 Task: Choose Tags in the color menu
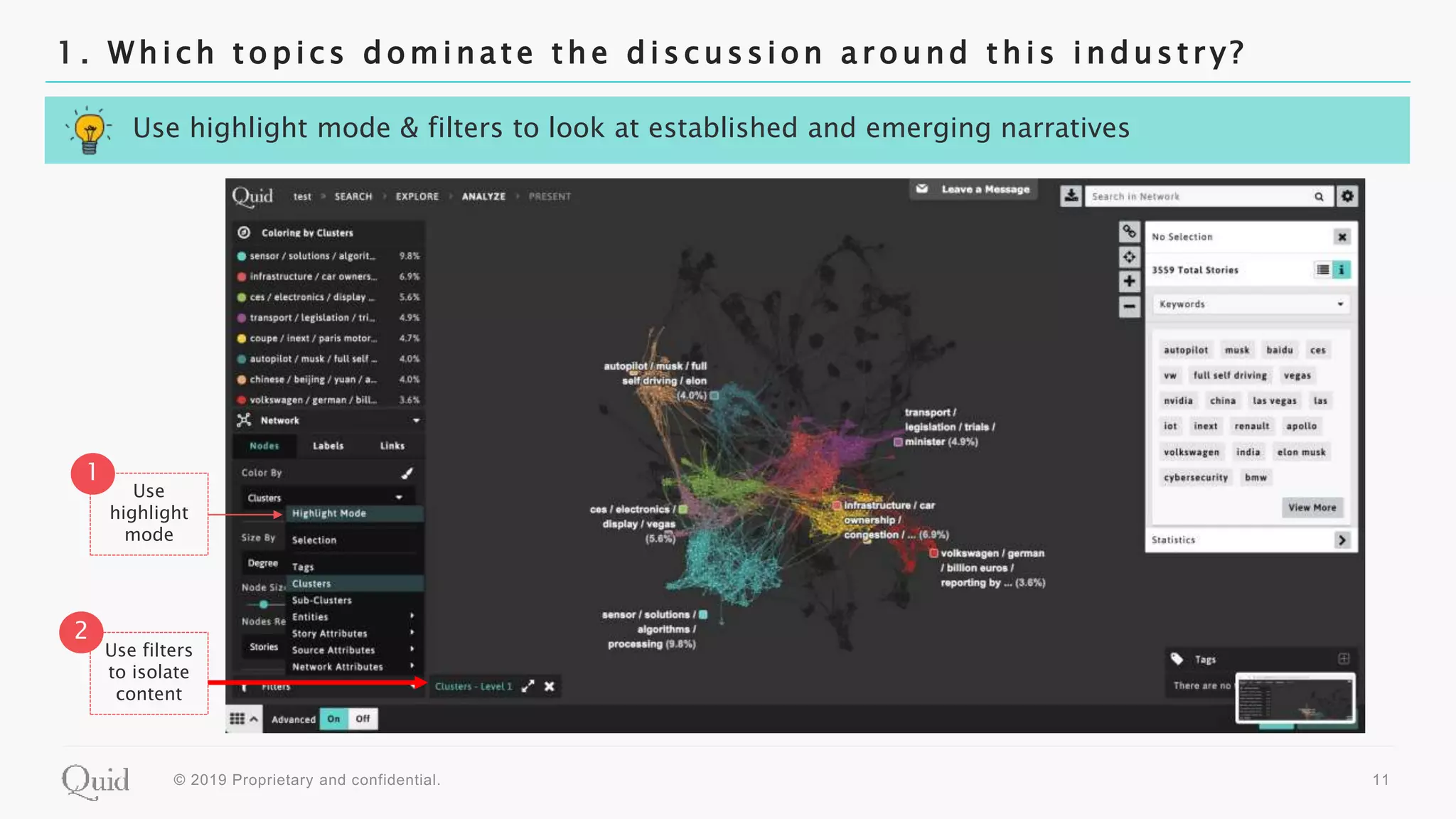(354, 567)
